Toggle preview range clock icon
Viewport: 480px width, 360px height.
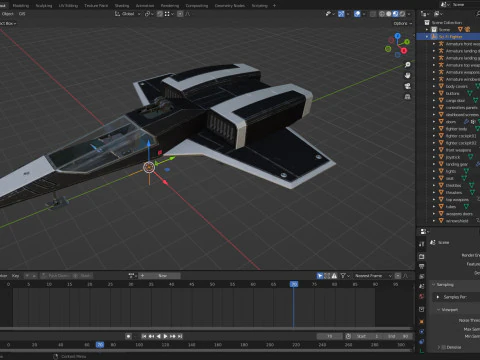pyautogui.click(x=348, y=336)
